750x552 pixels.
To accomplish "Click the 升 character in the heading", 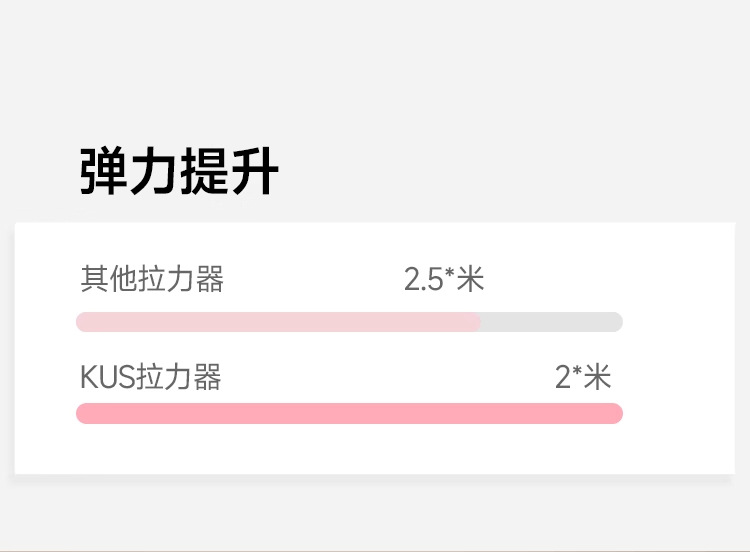I will click(254, 172).
